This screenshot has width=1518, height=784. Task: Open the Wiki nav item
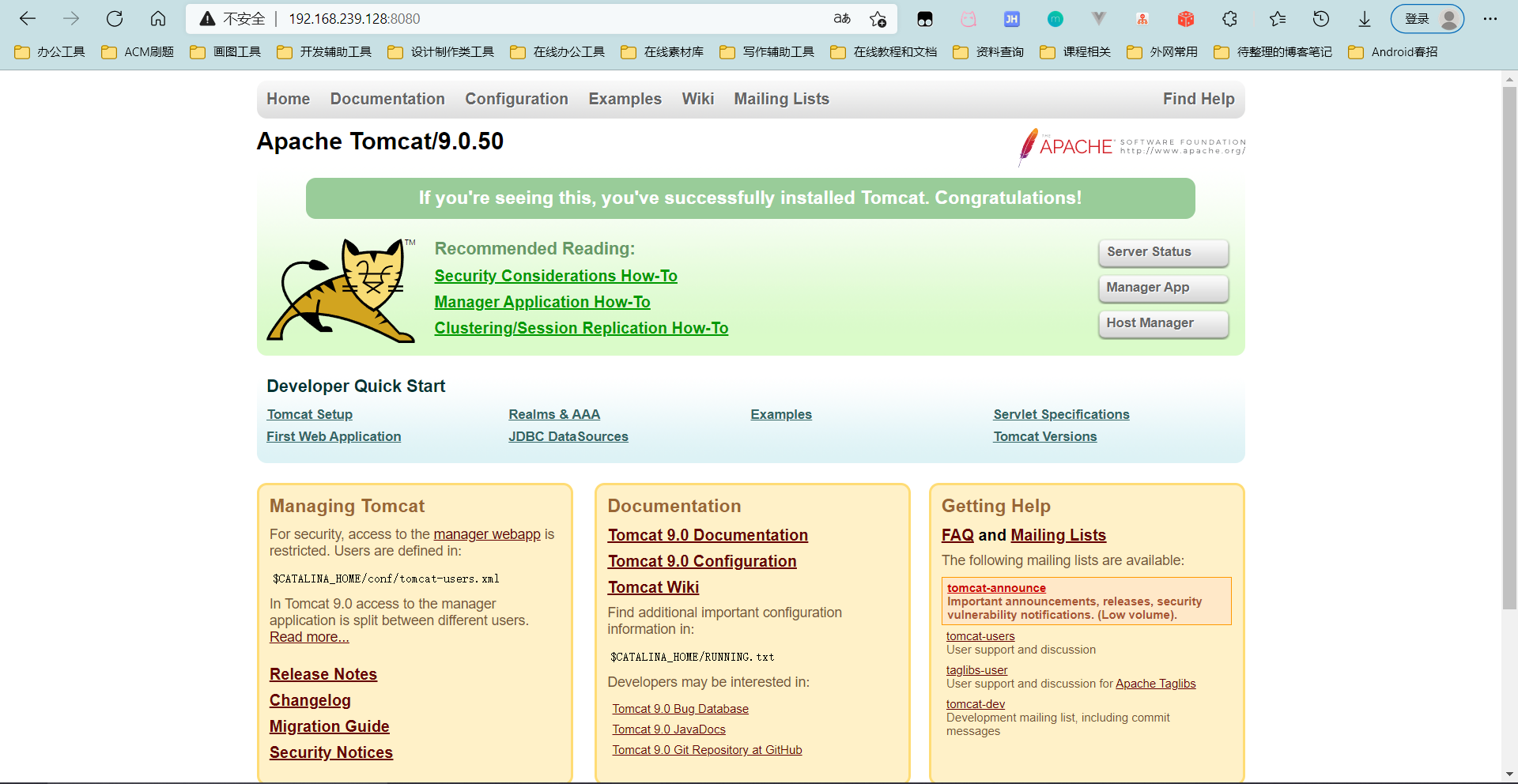click(x=698, y=99)
